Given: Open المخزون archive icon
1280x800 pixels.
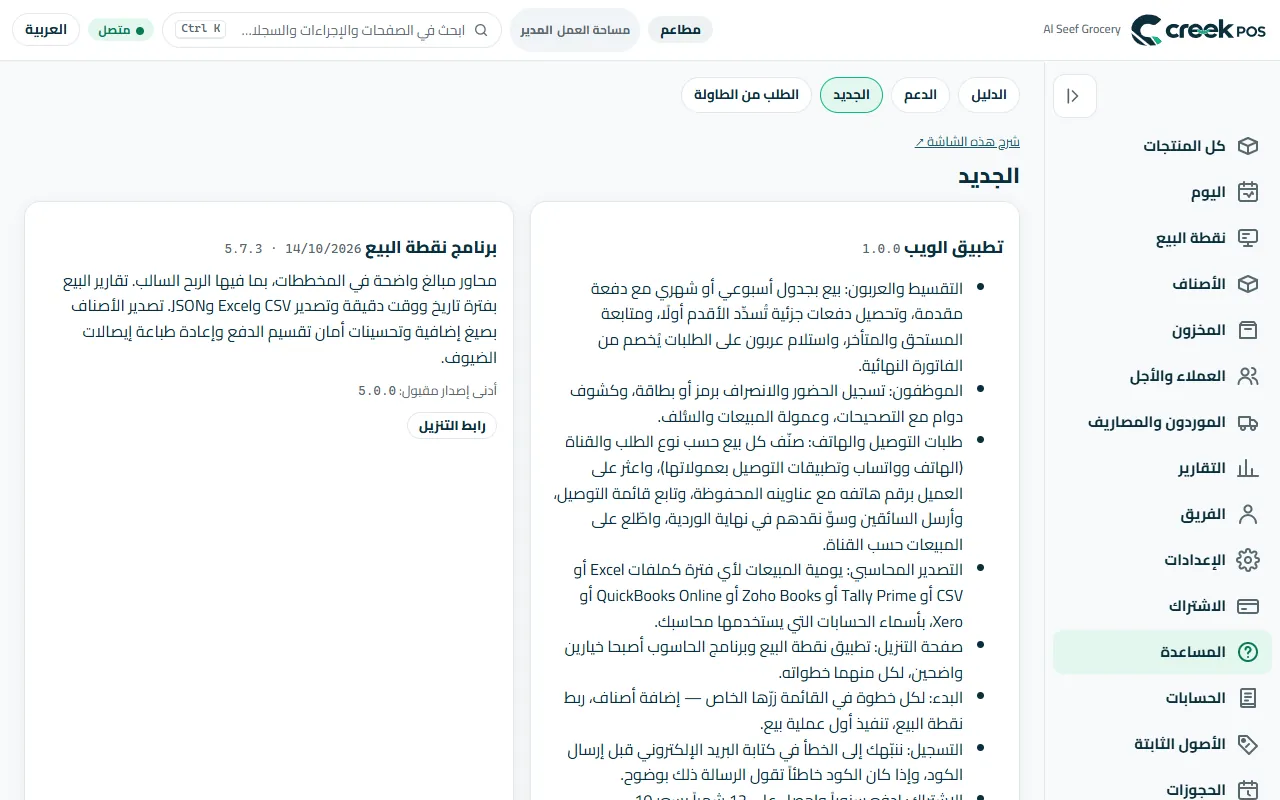Looking at the screenshot, I should click(x=1247, y=330).
